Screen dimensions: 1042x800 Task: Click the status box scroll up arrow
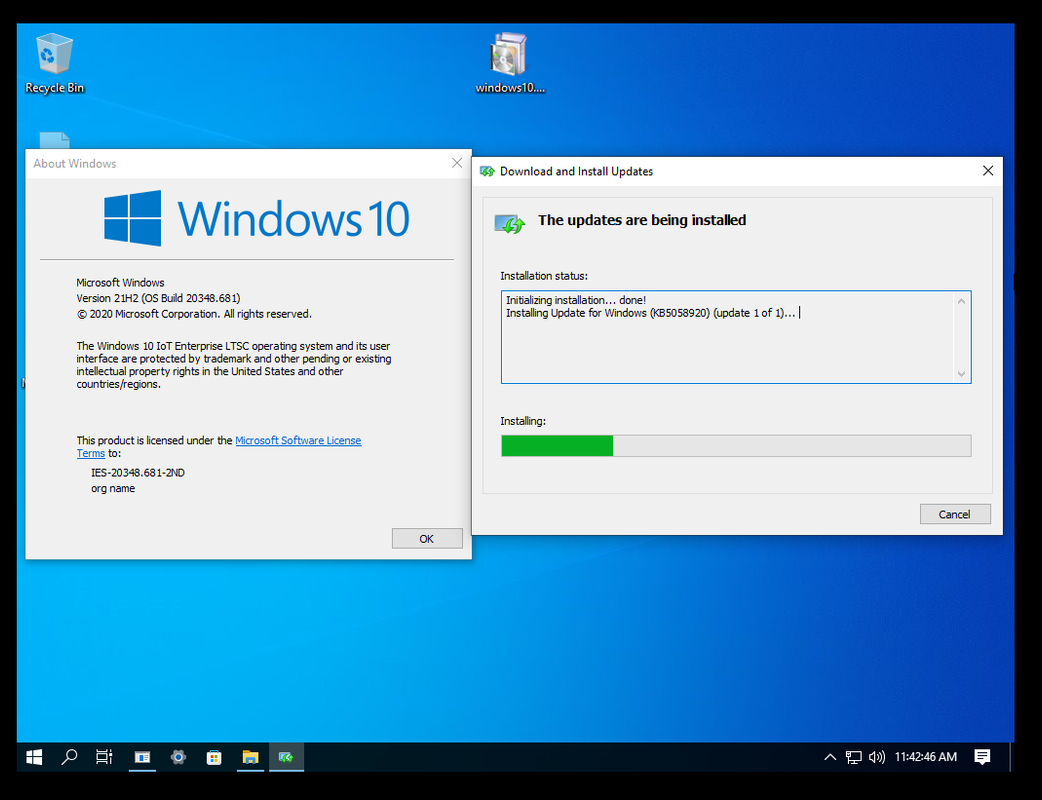[x=962, y=301]
